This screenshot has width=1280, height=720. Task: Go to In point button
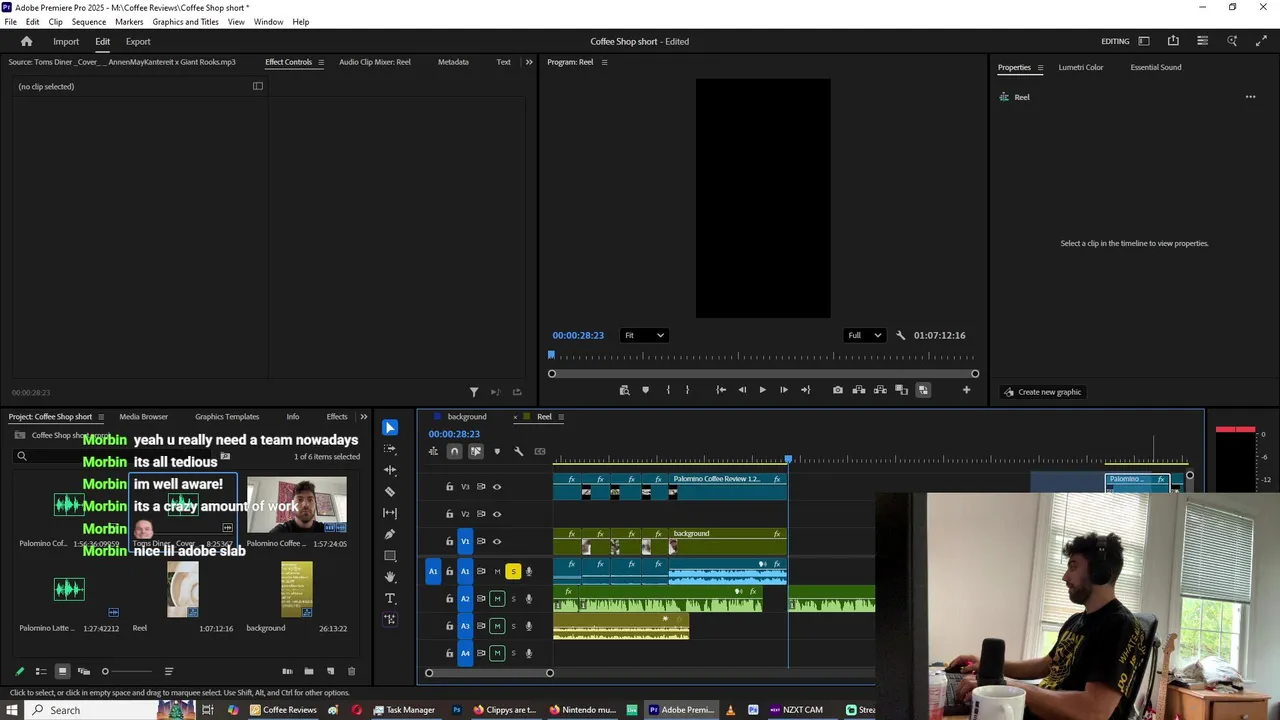(x=721, y=390)
